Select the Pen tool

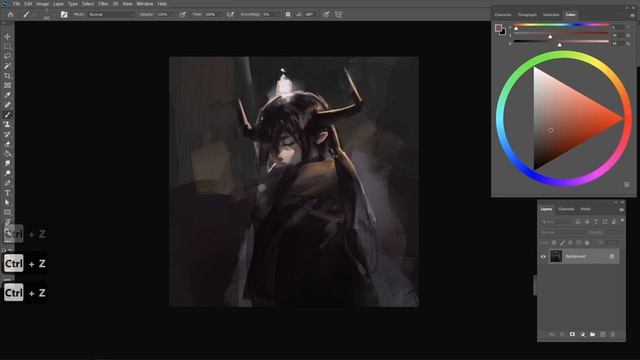pos(7,183)
